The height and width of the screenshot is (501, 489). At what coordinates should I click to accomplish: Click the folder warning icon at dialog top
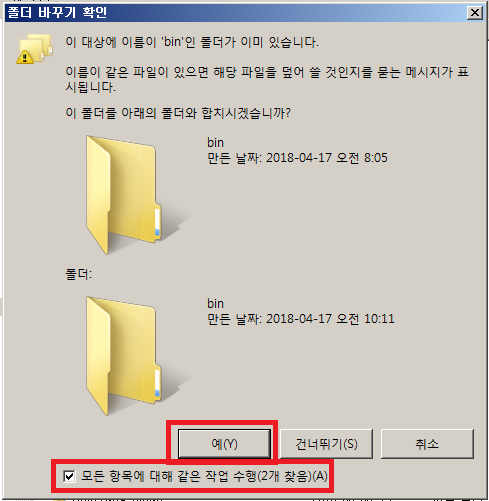35,49
